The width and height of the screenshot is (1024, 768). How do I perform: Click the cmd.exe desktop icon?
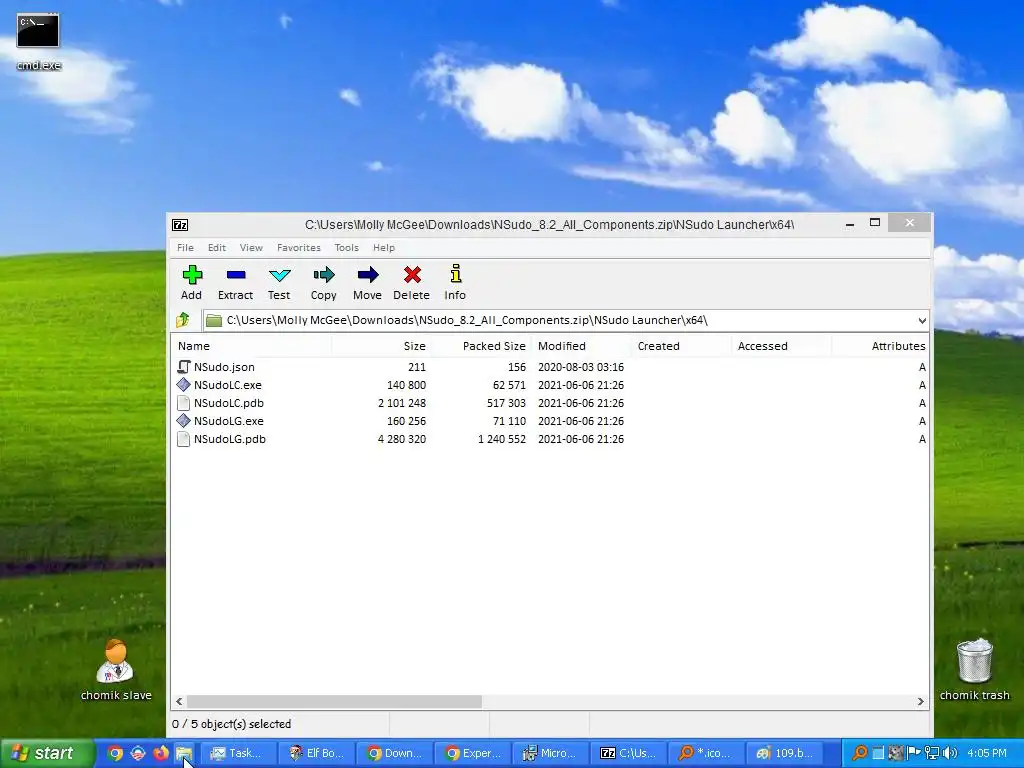tap(38, 31)
